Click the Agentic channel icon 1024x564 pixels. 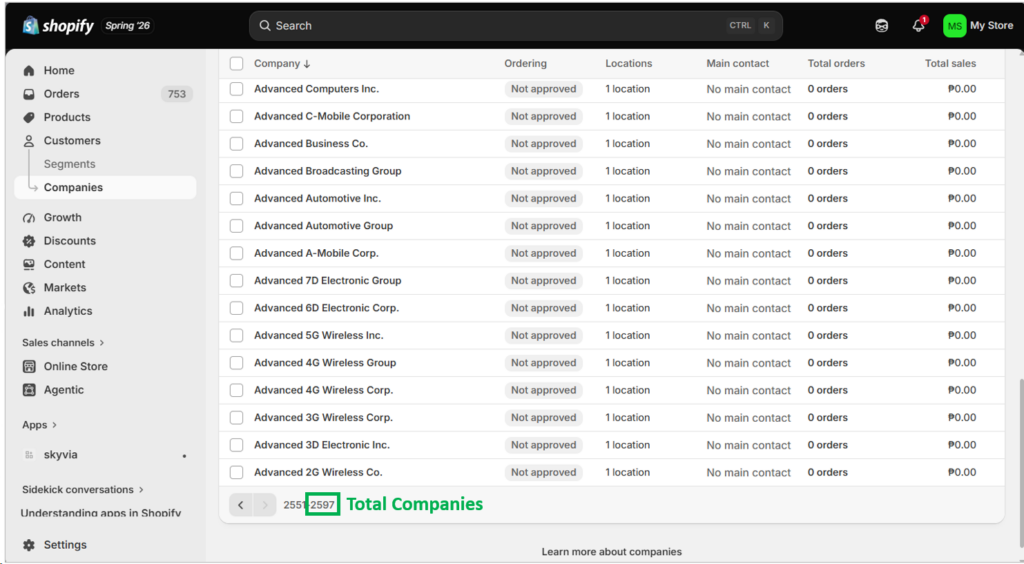(29, 390)
